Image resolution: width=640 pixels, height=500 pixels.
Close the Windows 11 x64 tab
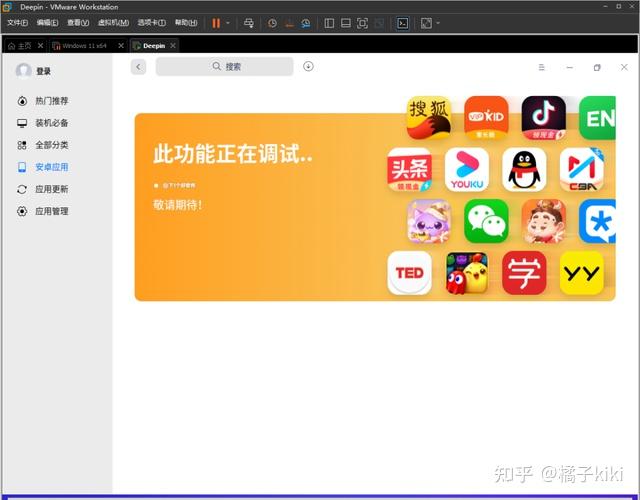pyautogui.click(x=121, y=46)
